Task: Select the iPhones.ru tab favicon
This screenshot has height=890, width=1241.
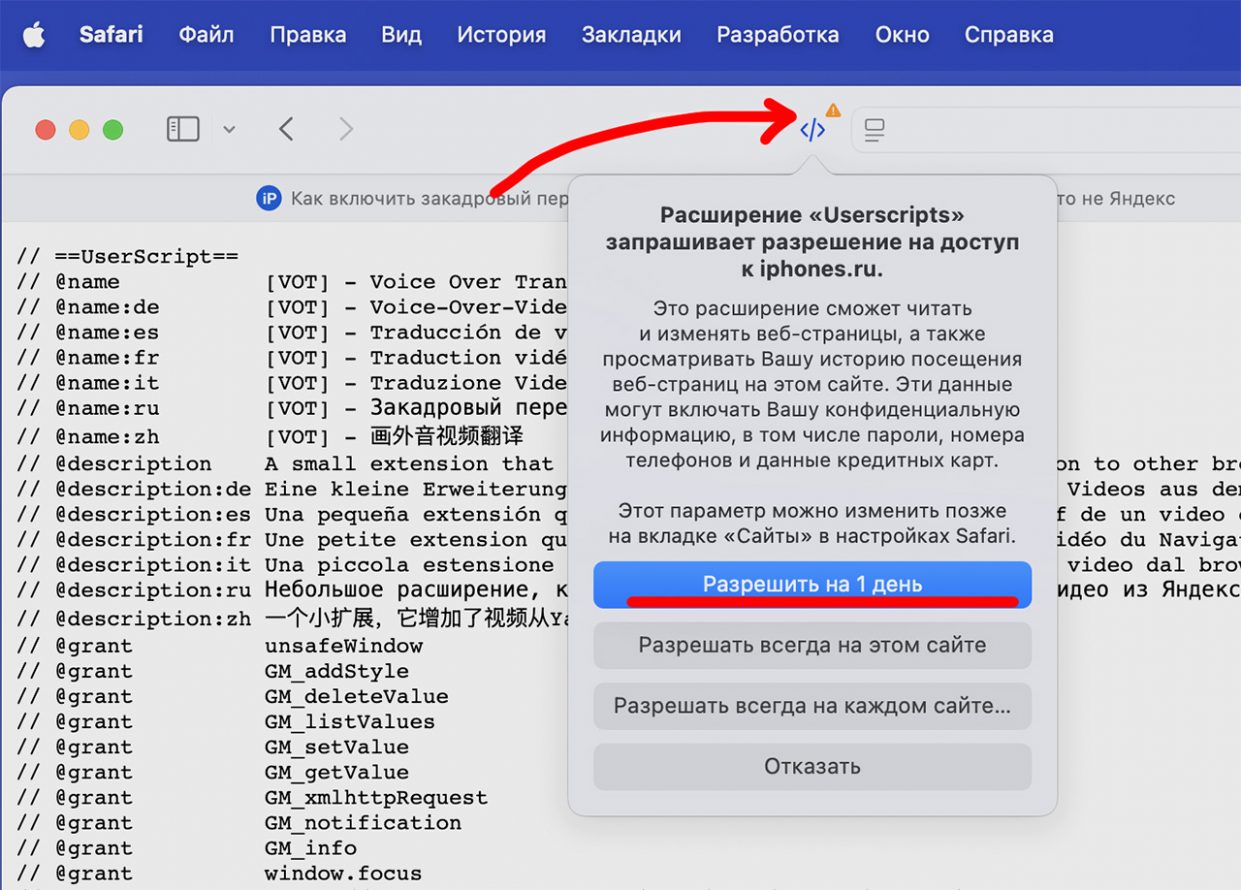Action: (269, 198)
